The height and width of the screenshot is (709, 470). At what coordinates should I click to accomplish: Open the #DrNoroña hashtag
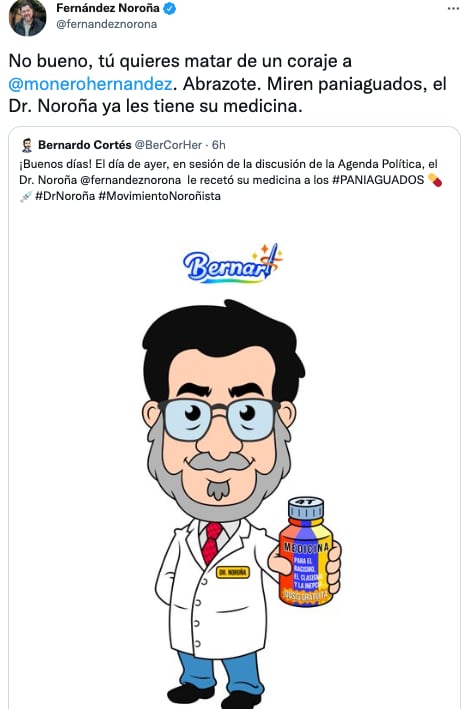coord(65,196)
